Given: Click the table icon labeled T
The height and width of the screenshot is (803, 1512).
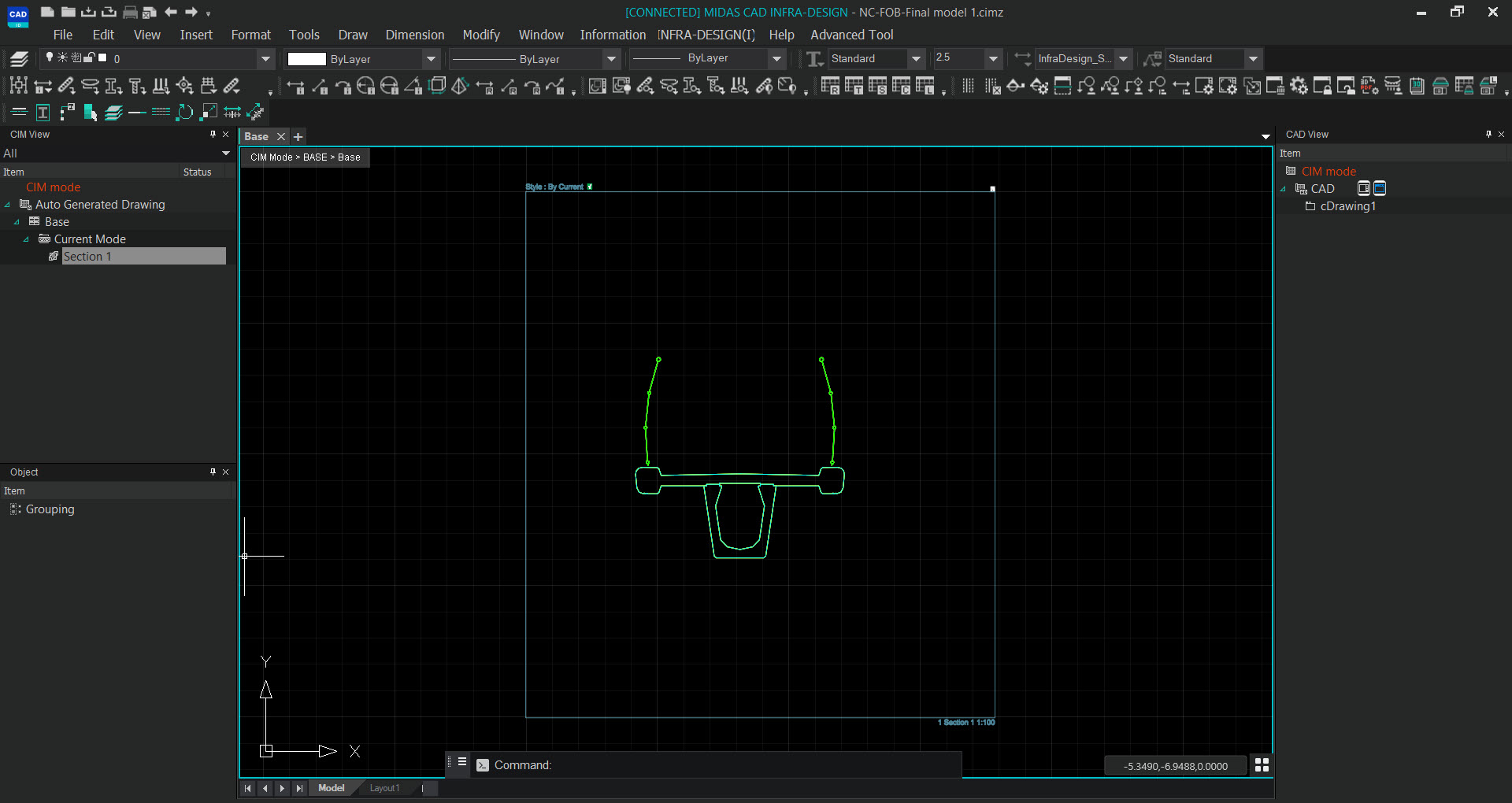Looking at the screenshot, I should tap(854, 86).
